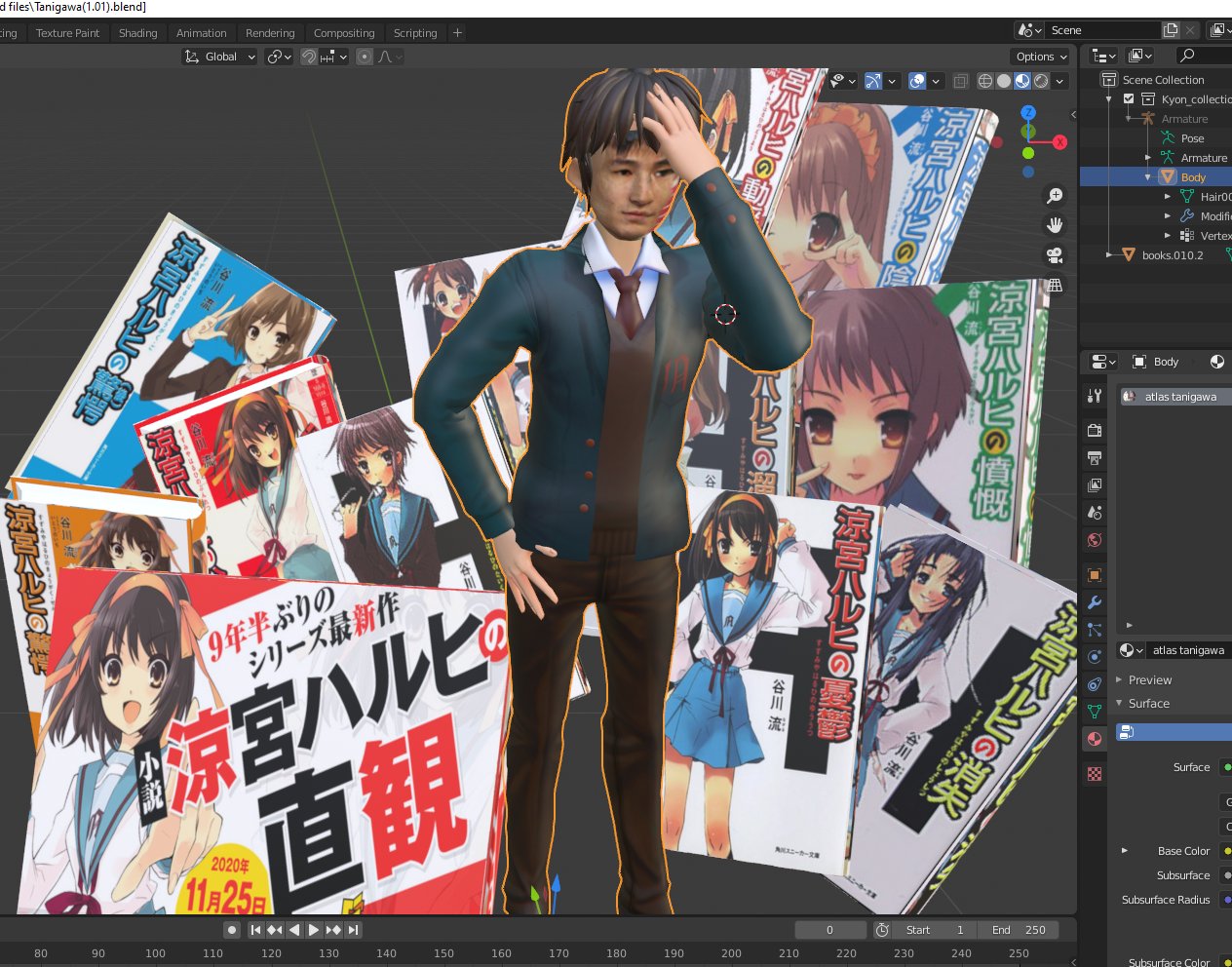The image size is (1232, 967).
Task: Select books.010.2 object in outliner
Action: [x=1172, y=255]
